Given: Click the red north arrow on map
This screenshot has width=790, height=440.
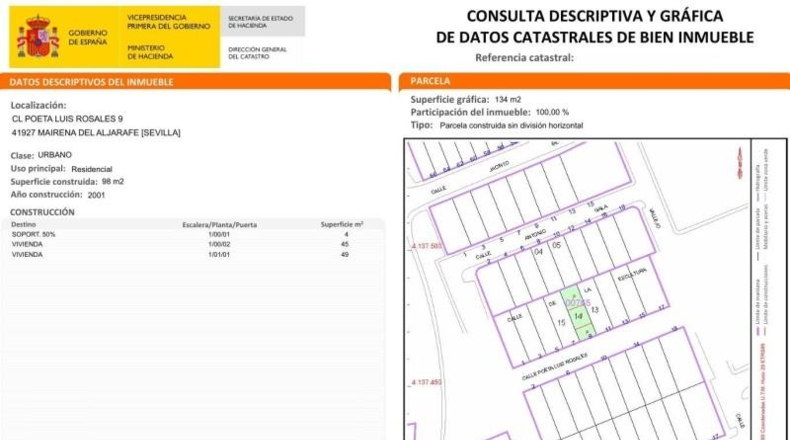Looking at the screenshot, I should [x=740, y=163].
